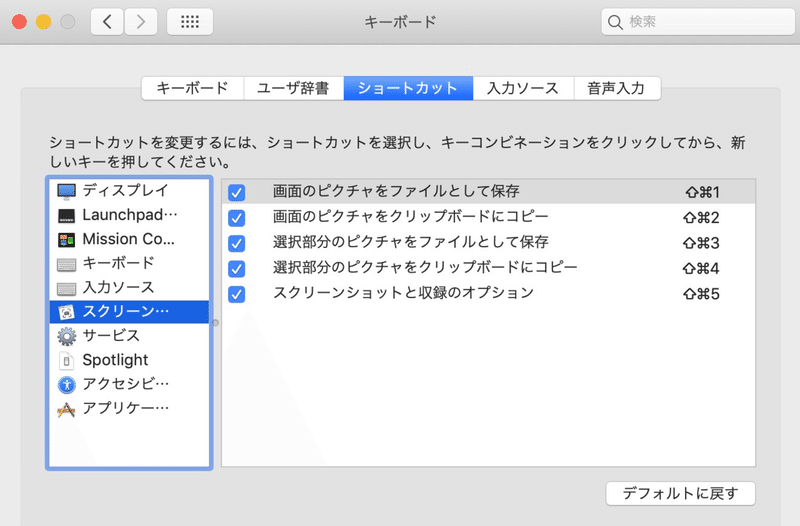Click the サービス gear icon in category list
This screenshot has width=800, height=526.
click(x=66, y=336)
